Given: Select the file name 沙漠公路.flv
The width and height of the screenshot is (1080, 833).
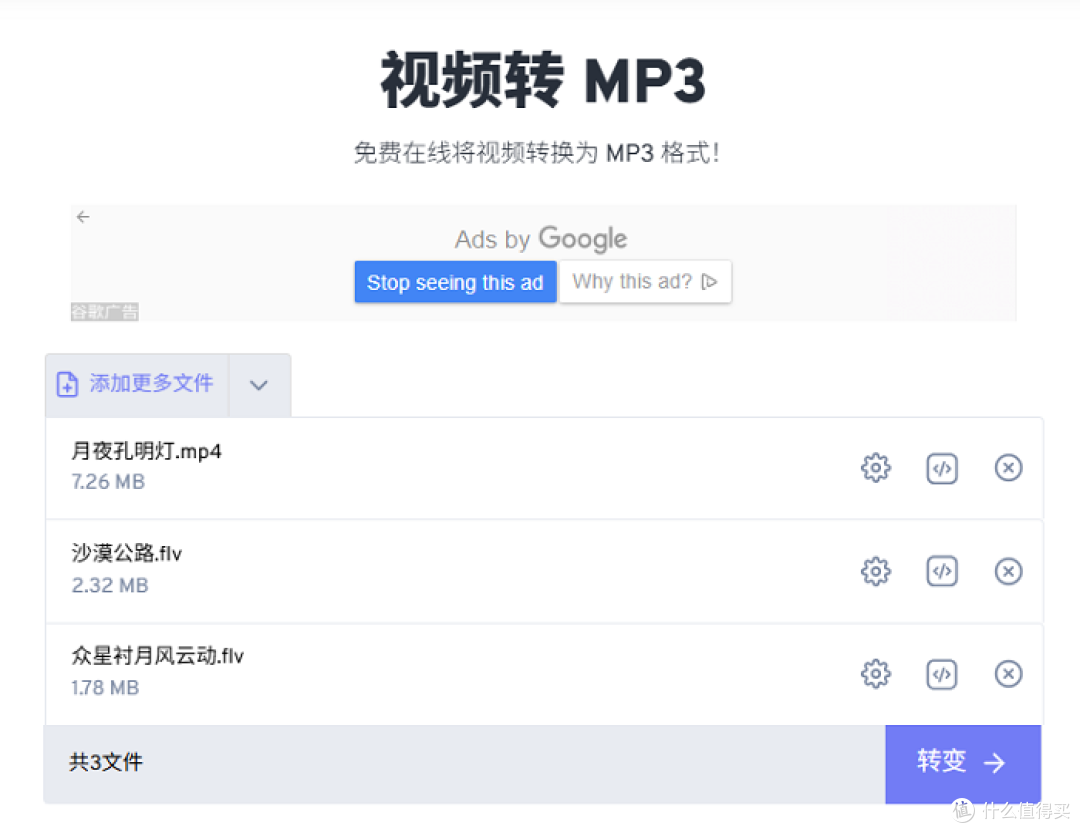Looking at the screenshot, I should click(x=127, y=553).
